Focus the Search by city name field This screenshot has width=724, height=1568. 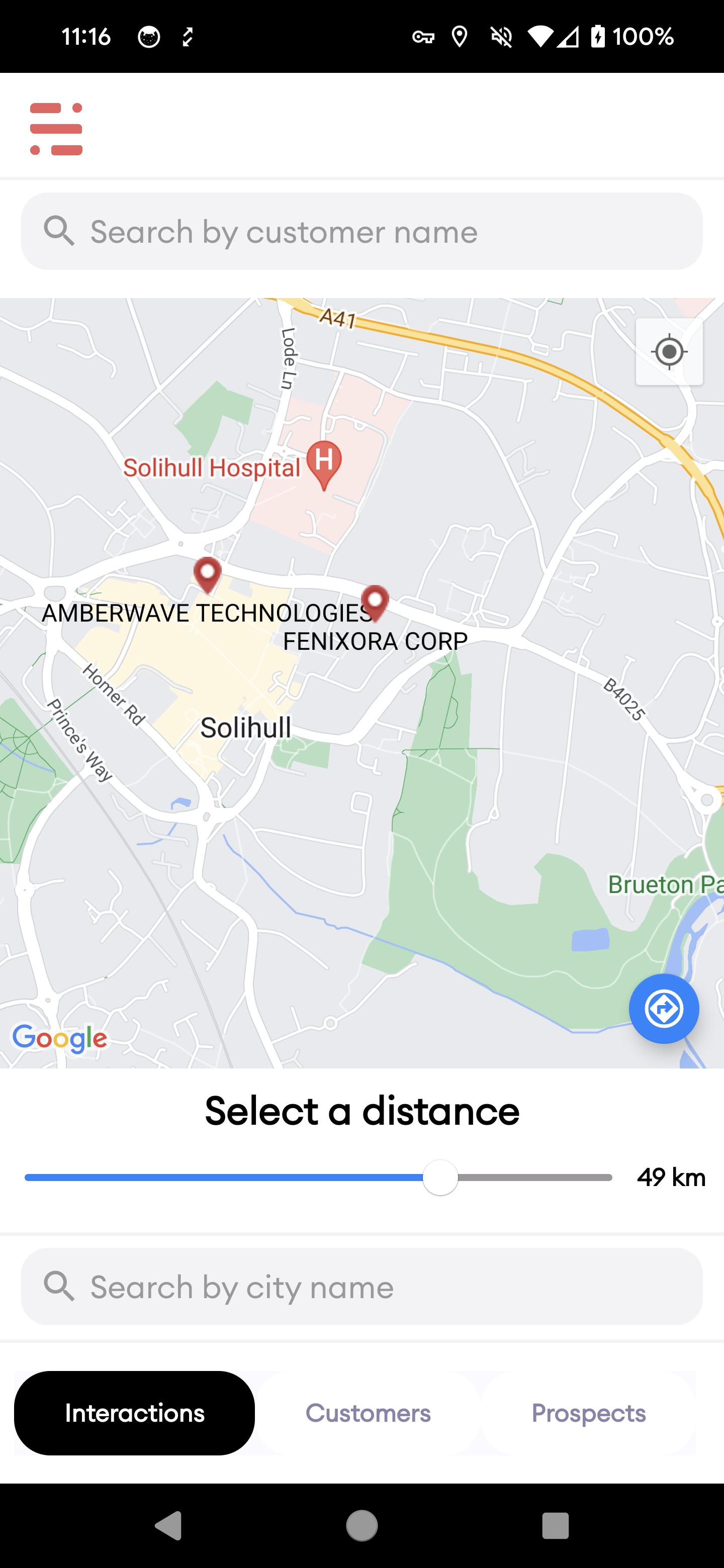(x=361, y=1287)
